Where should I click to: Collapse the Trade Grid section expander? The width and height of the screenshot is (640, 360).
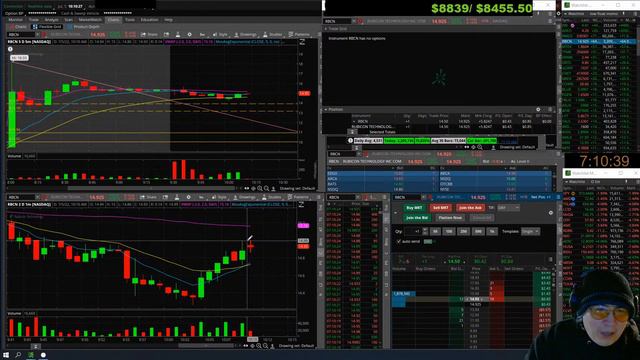click(326, 29)
